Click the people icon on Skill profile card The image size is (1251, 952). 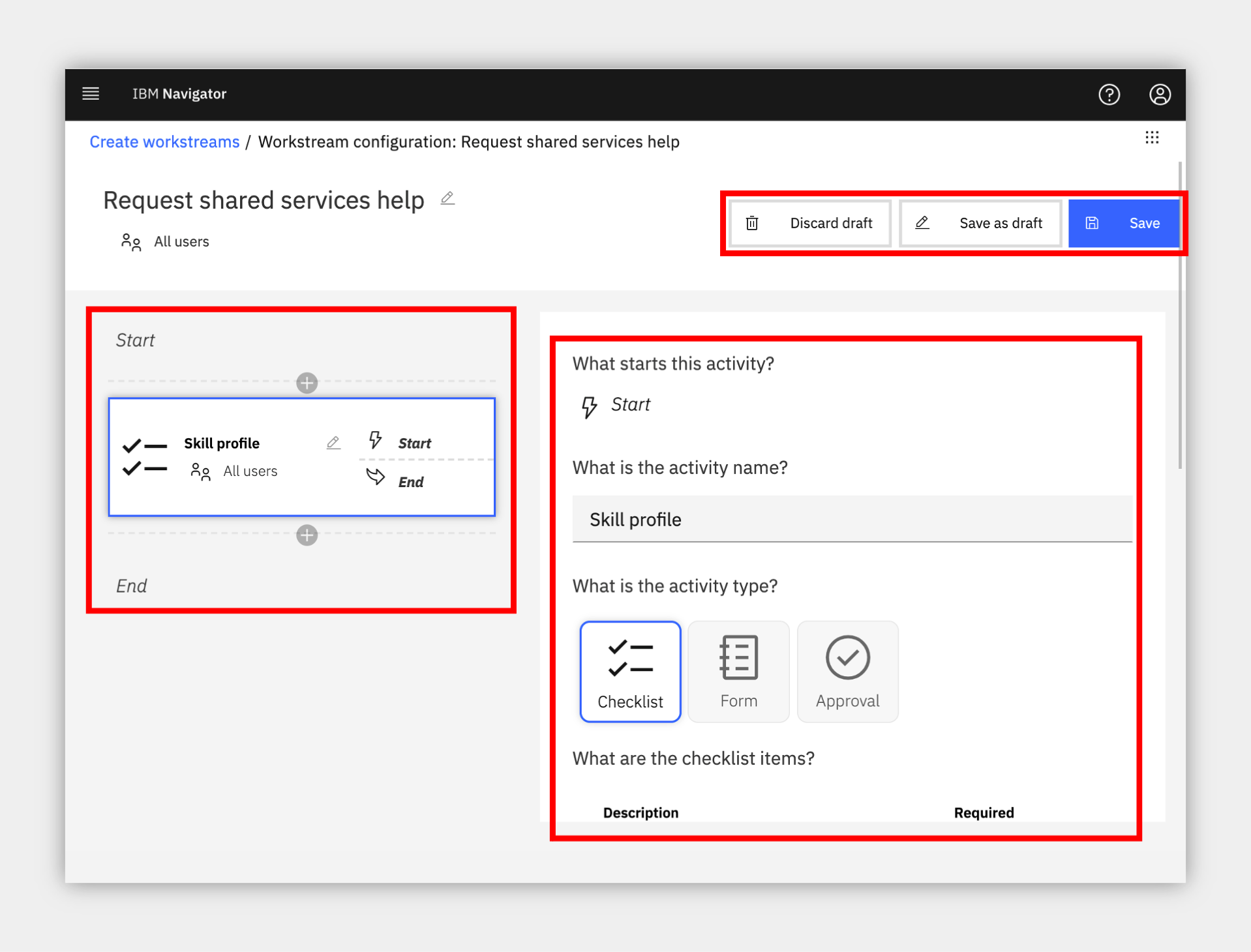tap(200, 471)
